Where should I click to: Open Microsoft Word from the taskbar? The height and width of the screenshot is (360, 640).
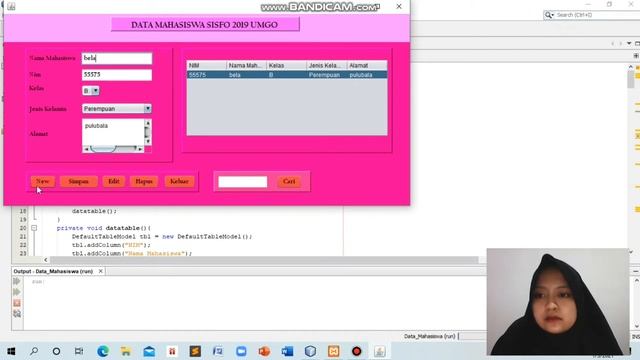point(287,351)
